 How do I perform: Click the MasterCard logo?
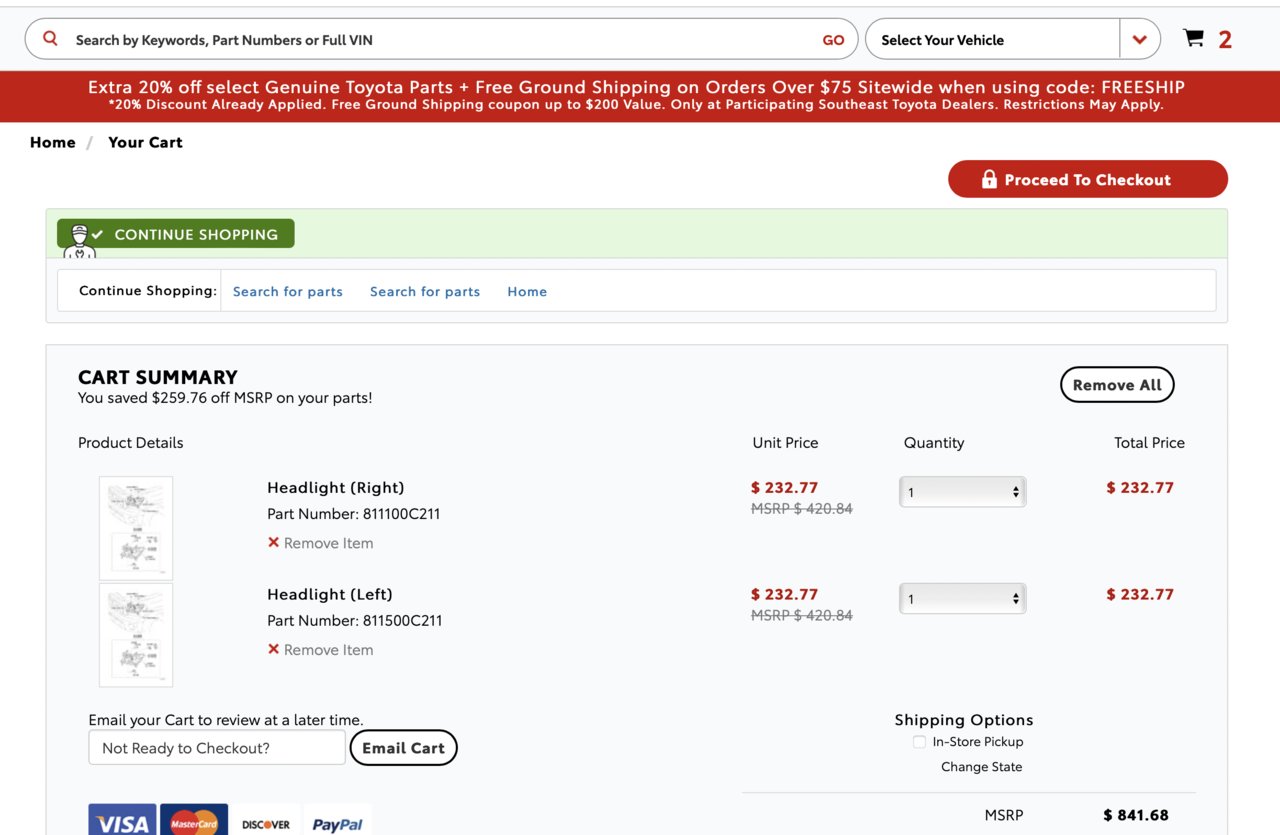click(x=194, y=821)
